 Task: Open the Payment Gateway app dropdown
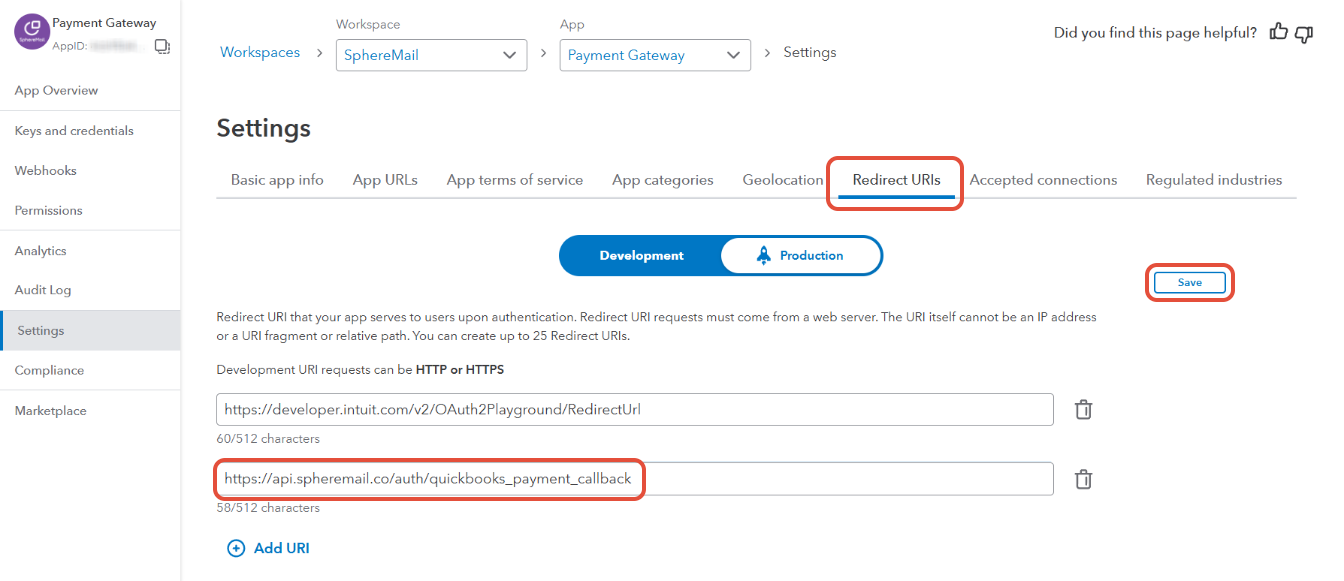[655, 55]
